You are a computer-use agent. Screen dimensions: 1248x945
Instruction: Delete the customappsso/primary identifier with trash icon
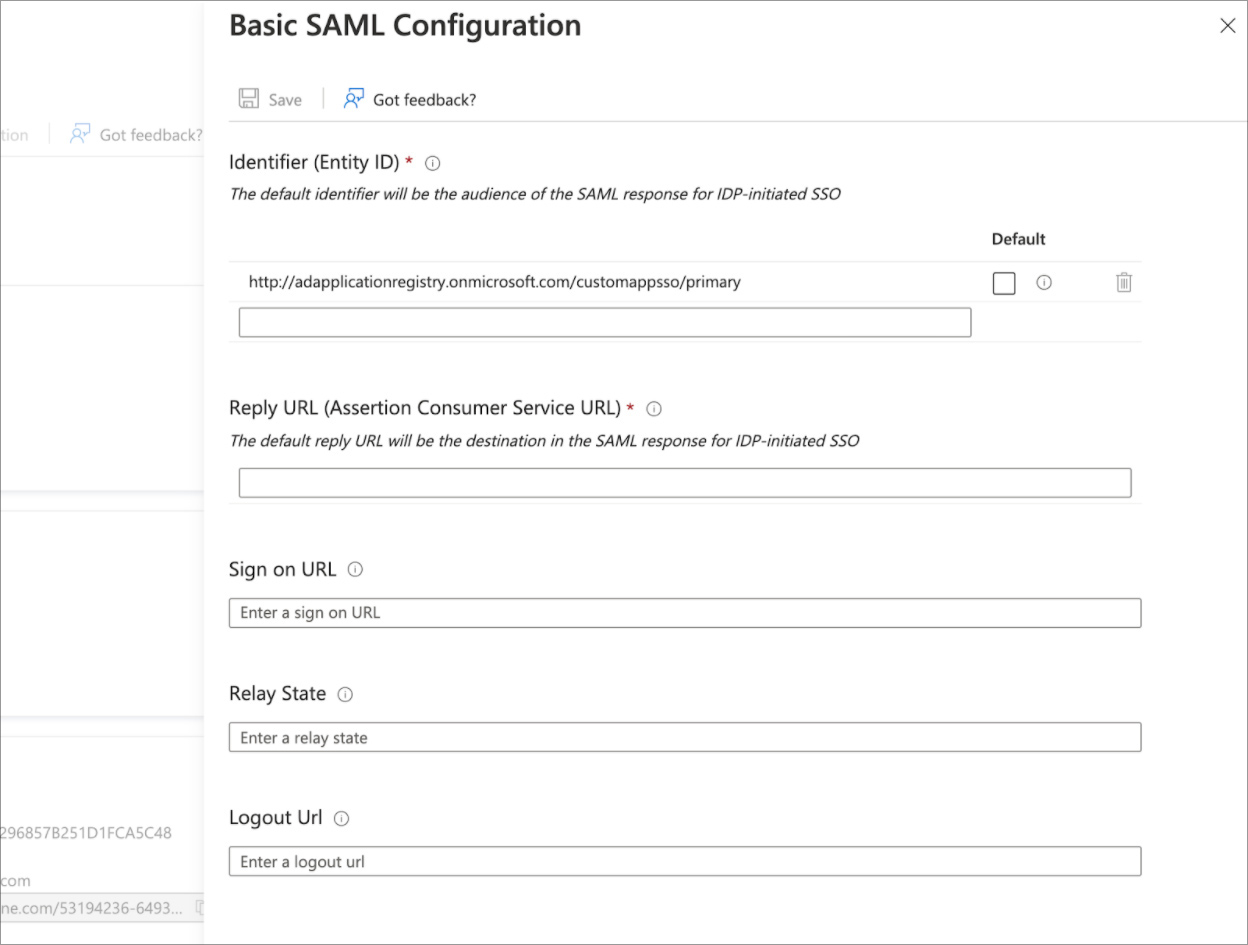[1124, 283]
